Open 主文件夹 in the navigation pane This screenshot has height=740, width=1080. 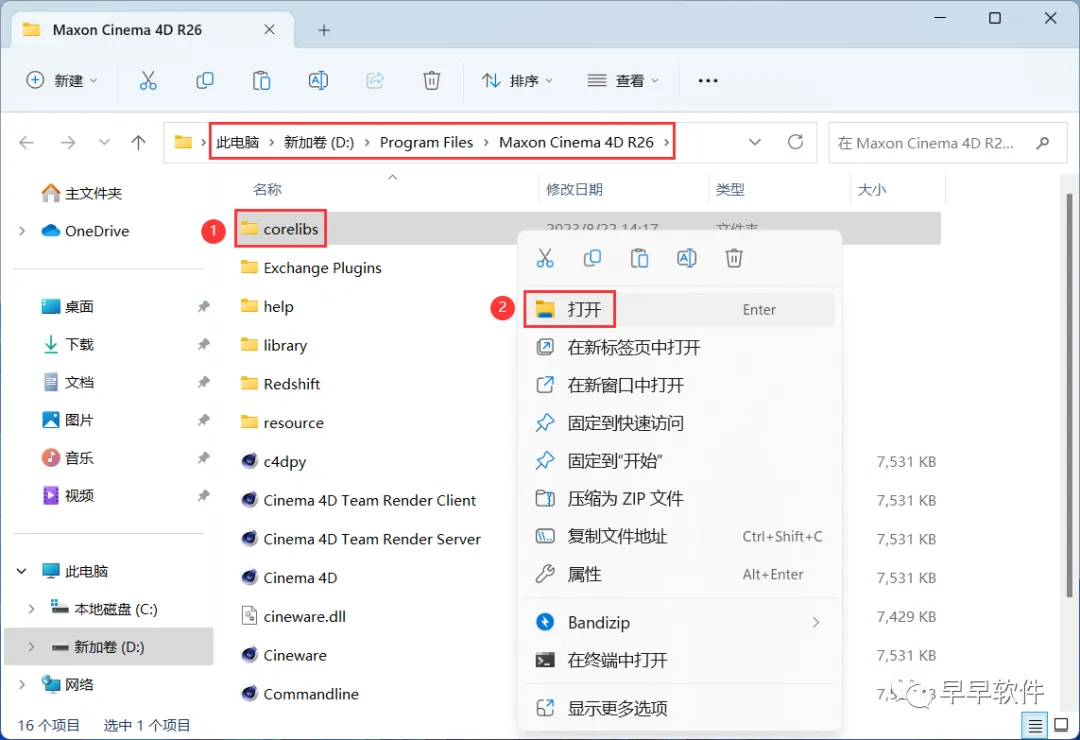81,194
